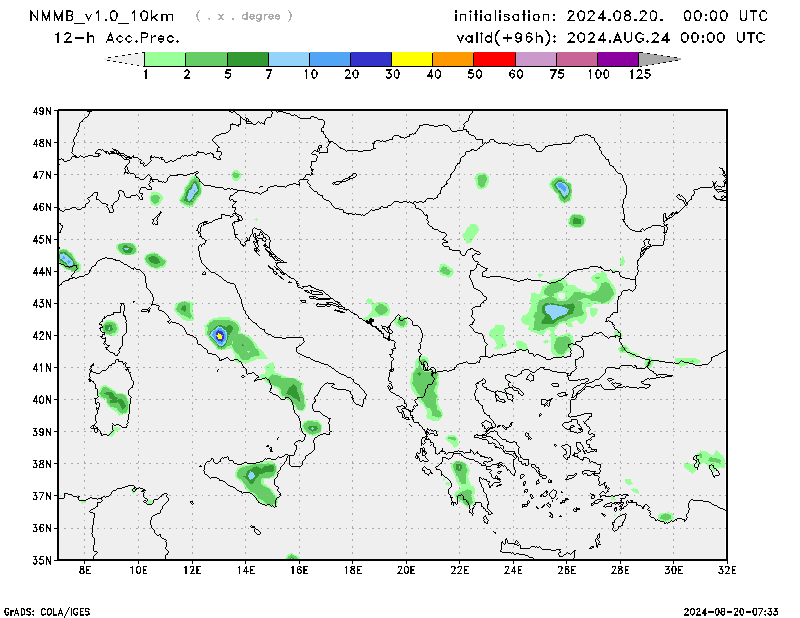Click the initialisation date text
800x618 pixels.
tap(610, 16)
